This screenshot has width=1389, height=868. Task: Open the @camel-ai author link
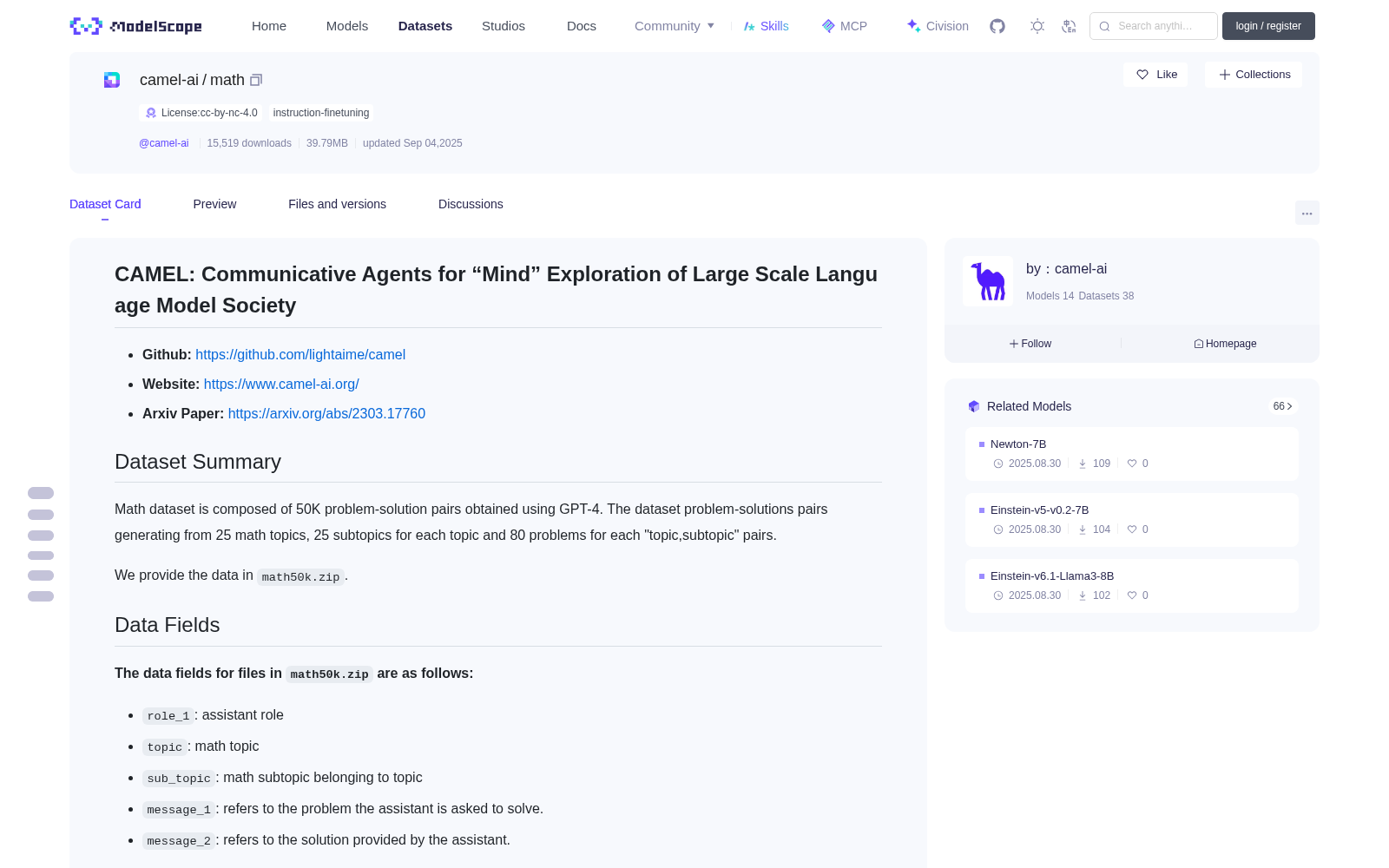(x=164, y=143)
